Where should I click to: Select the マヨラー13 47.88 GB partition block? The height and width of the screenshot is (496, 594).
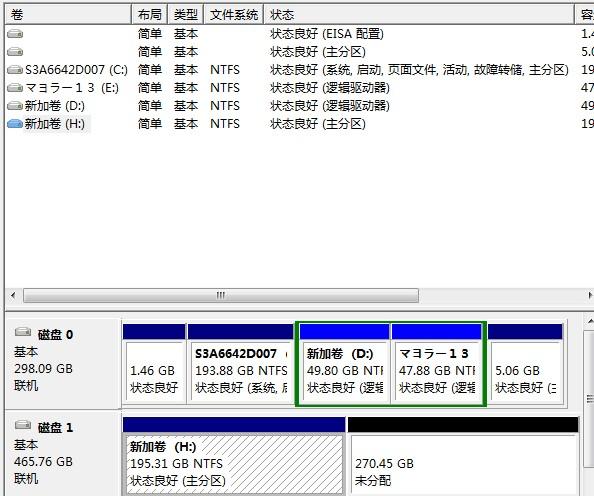[436, 364]
